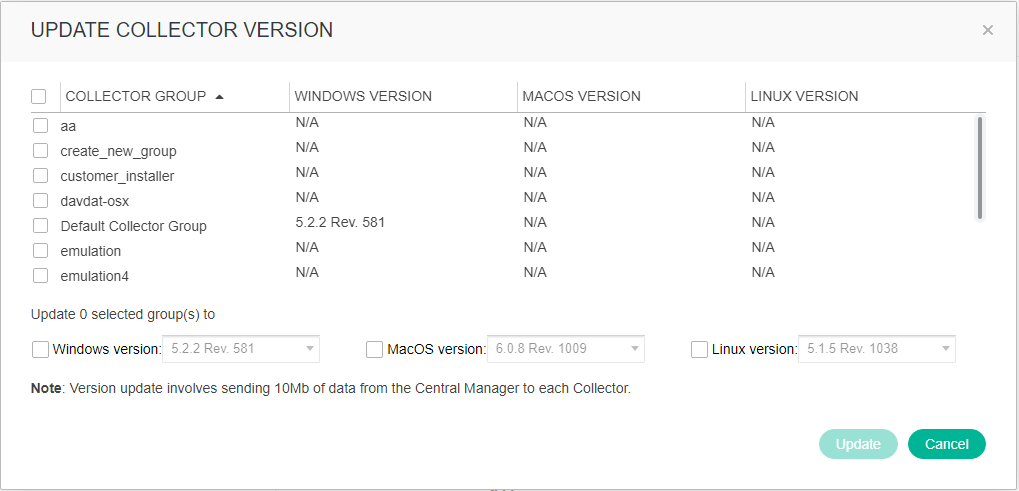The height and width of the screenshot is (491, 1019).
Task: Open the Windows version dropdown
Action: [x=242, y=349]
